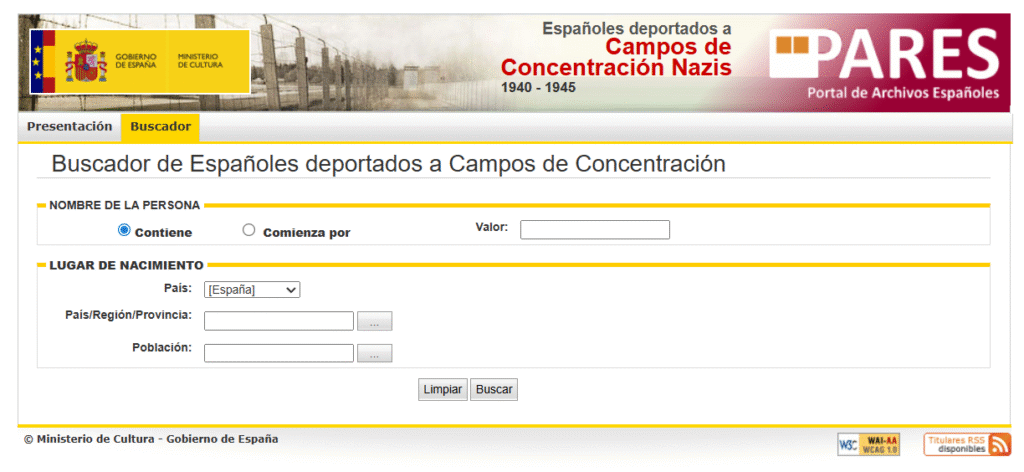Screen dimensions: 1024x472
Task: Click Portal de Archivos Españoles subtitle
Action: click(903, 93)
